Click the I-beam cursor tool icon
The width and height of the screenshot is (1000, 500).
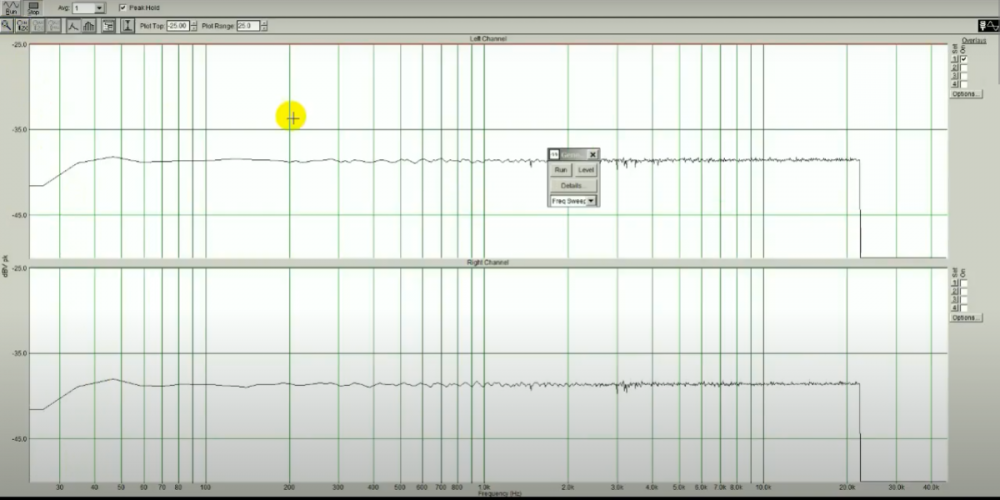128,25
